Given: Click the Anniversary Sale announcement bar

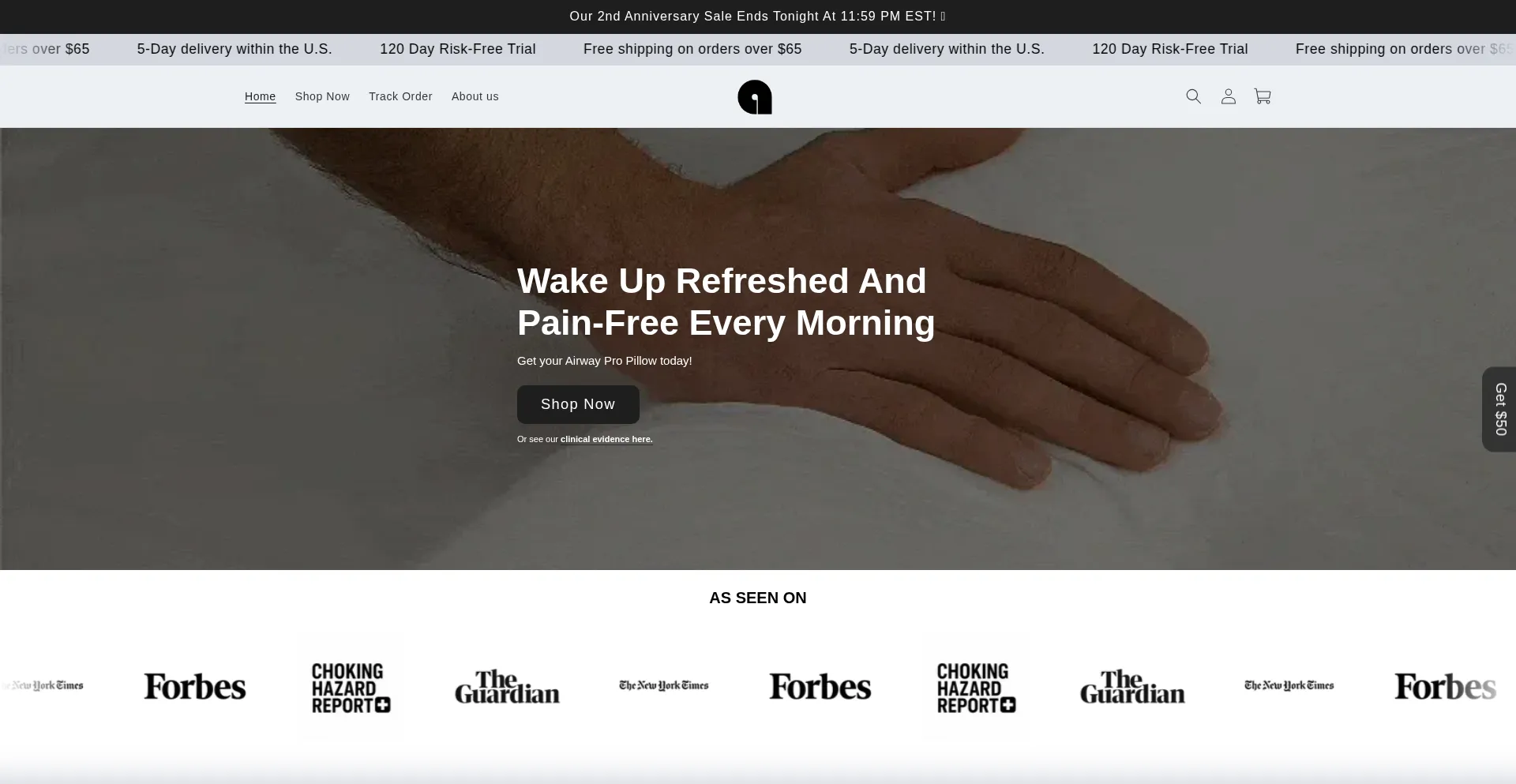Looking at the screenshot, I should 758,17.
